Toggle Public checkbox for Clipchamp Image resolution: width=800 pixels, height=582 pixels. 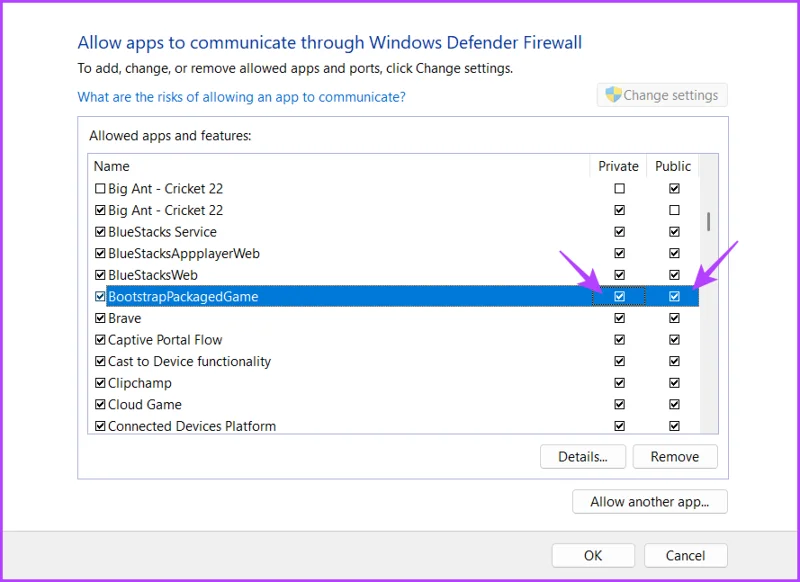pyautogui.click(x=674, y=383)
